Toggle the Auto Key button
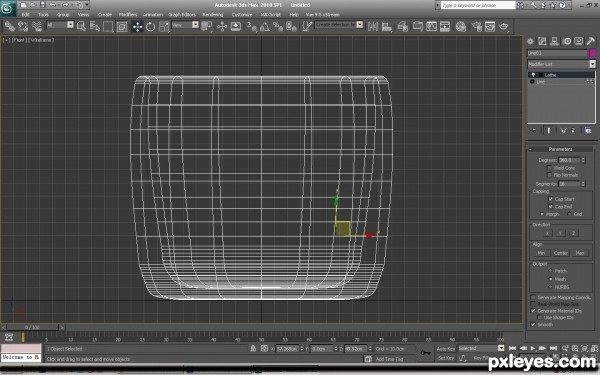The image size is (600, 375). click(x=446, y=349)
